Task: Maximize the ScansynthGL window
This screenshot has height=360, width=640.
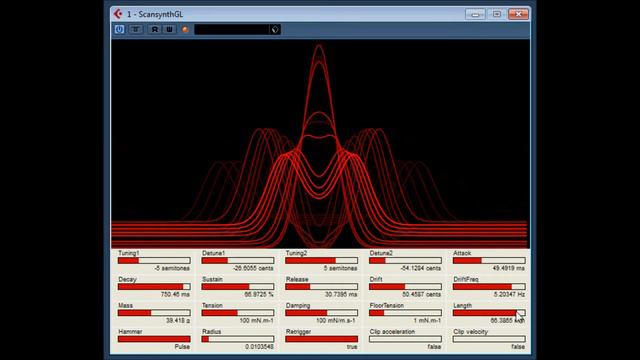Action: tap(497, 14)
